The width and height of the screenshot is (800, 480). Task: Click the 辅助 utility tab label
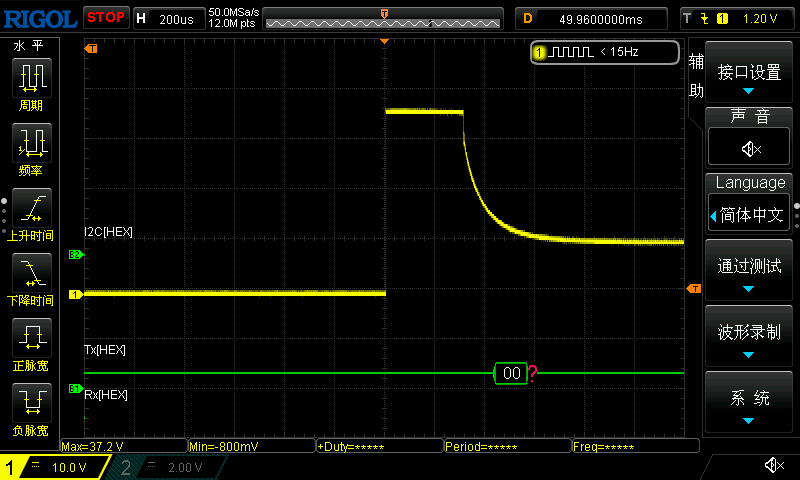pyautogui.click(x=695, y=77)
